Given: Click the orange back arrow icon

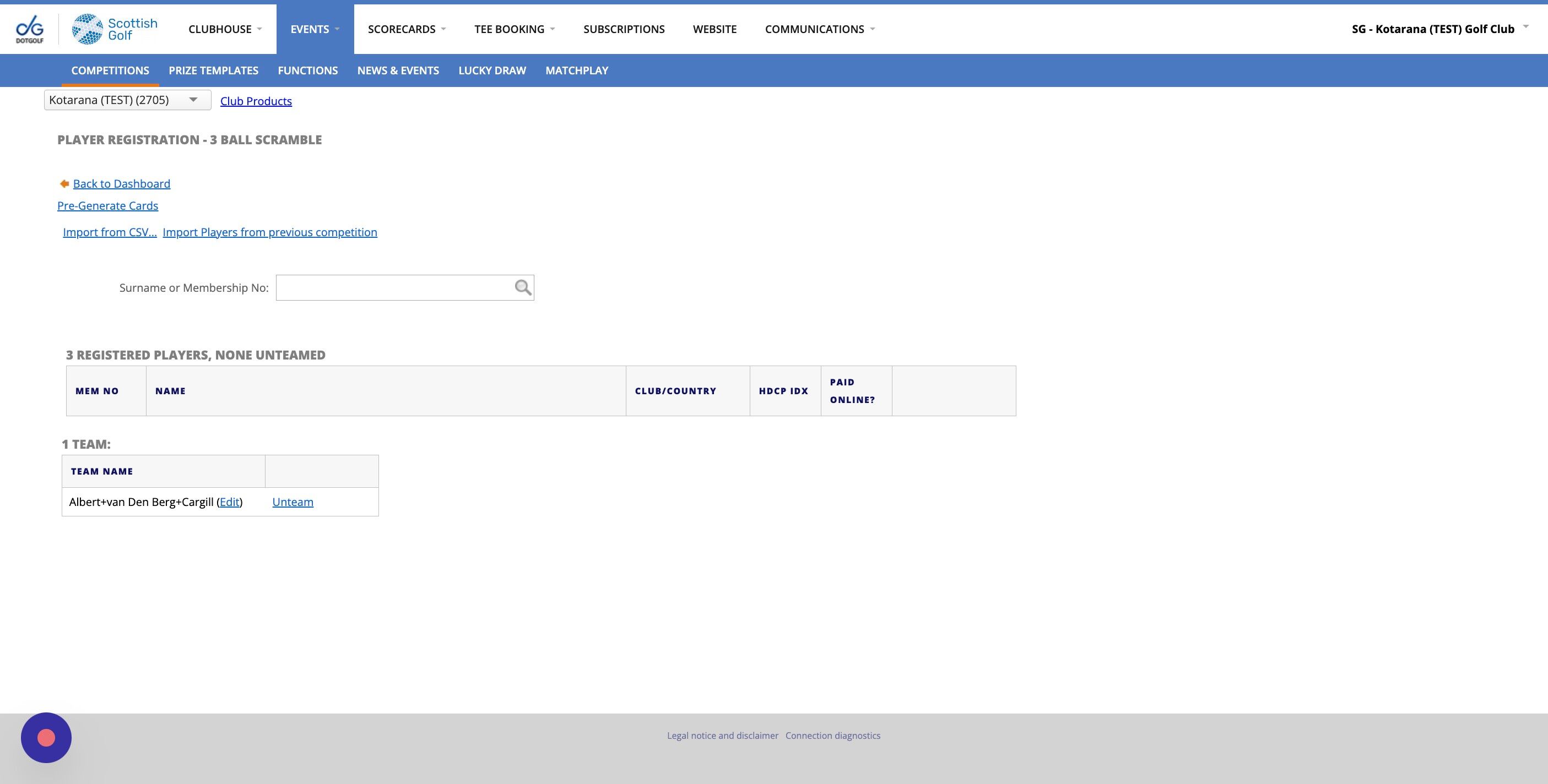Looking at the screenshot, I should (64, 184).
